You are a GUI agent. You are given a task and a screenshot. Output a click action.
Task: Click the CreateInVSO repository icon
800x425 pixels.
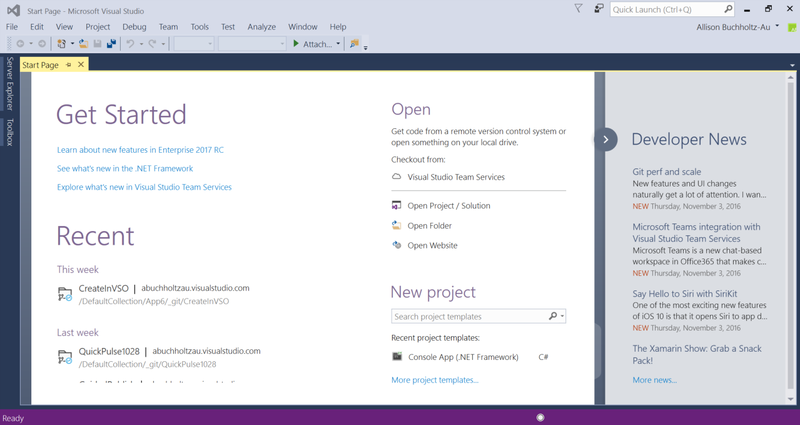(65, 294)
